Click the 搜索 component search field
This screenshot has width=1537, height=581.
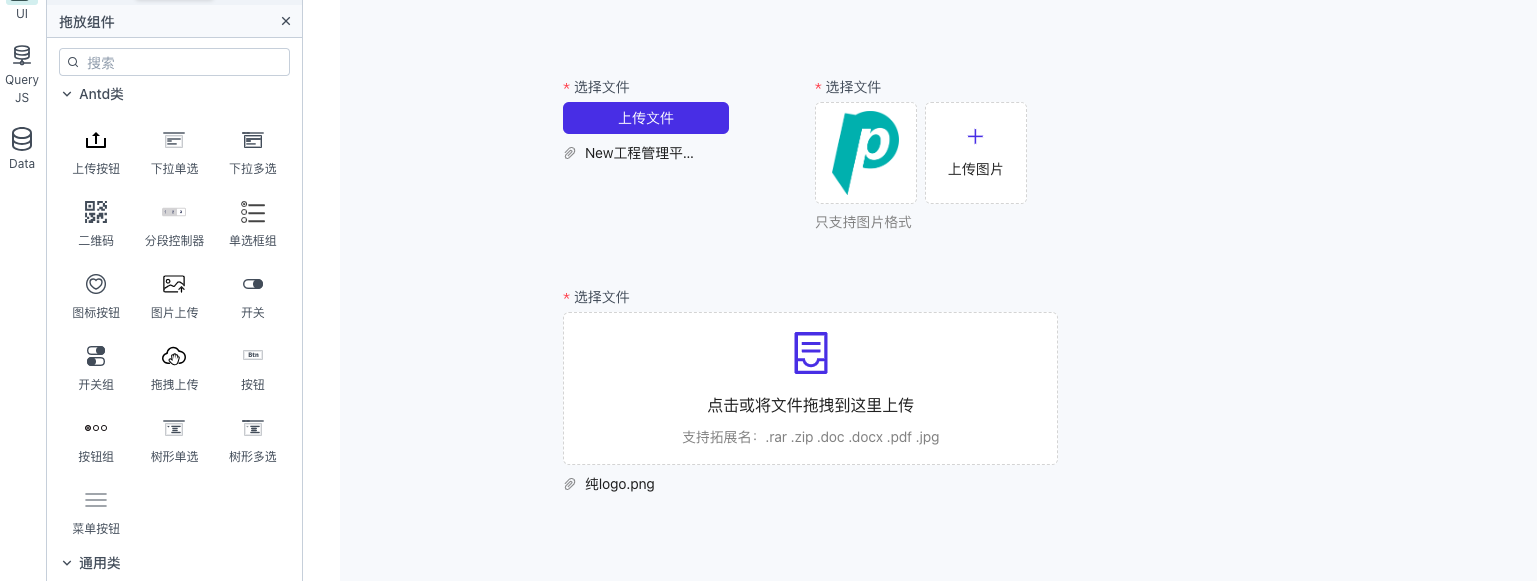[175, 62]
